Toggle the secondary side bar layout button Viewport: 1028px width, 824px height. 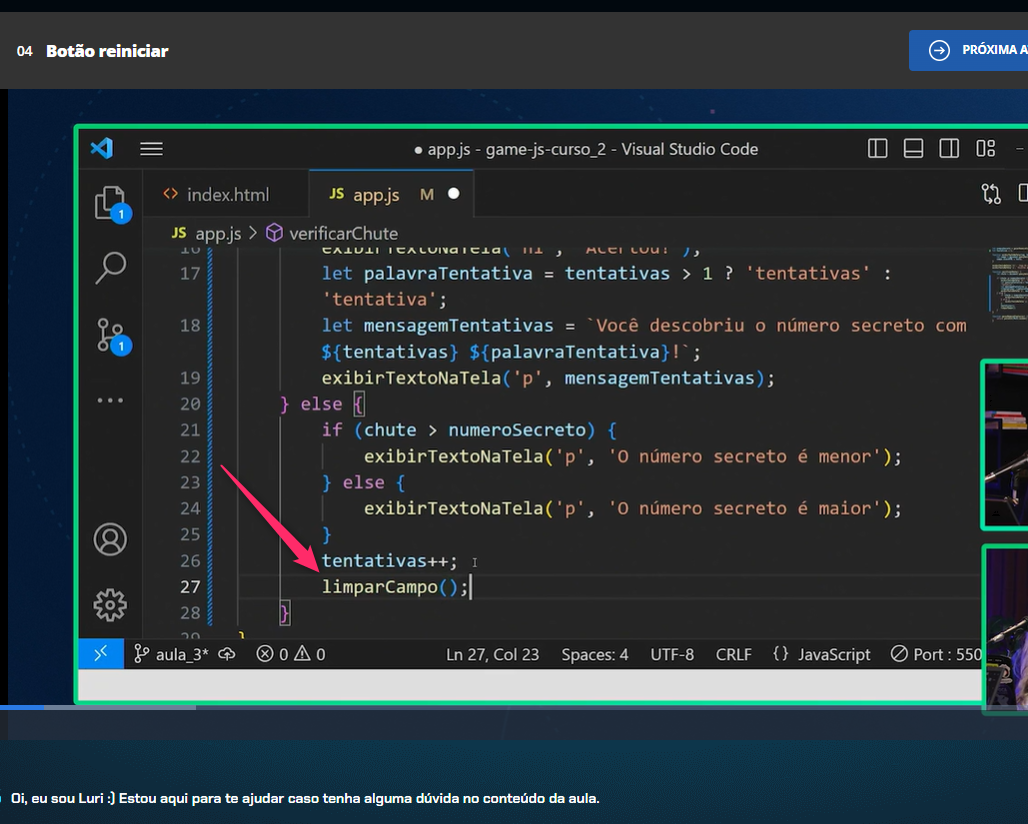(x=950, y=149)
